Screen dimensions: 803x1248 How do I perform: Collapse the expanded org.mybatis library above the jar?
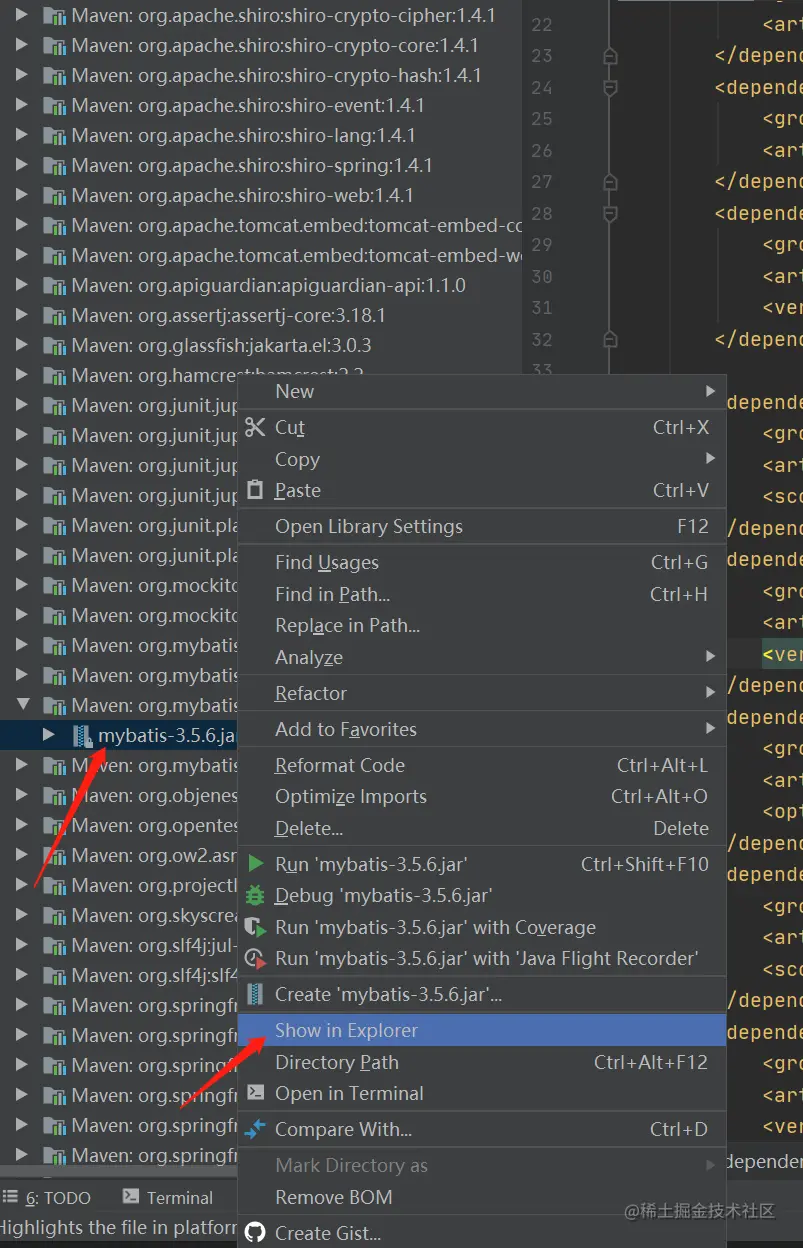pyautogui.click(x=22, y=706)
